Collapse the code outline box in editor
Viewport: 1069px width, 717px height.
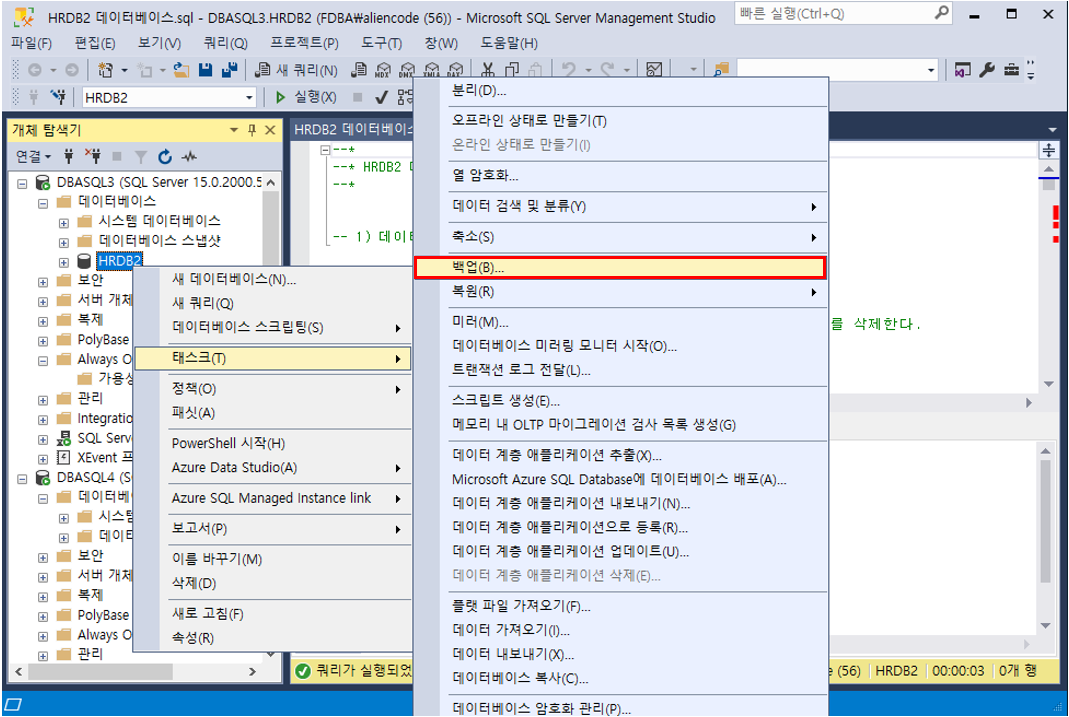pyautogui.click(x=325, y=149)
